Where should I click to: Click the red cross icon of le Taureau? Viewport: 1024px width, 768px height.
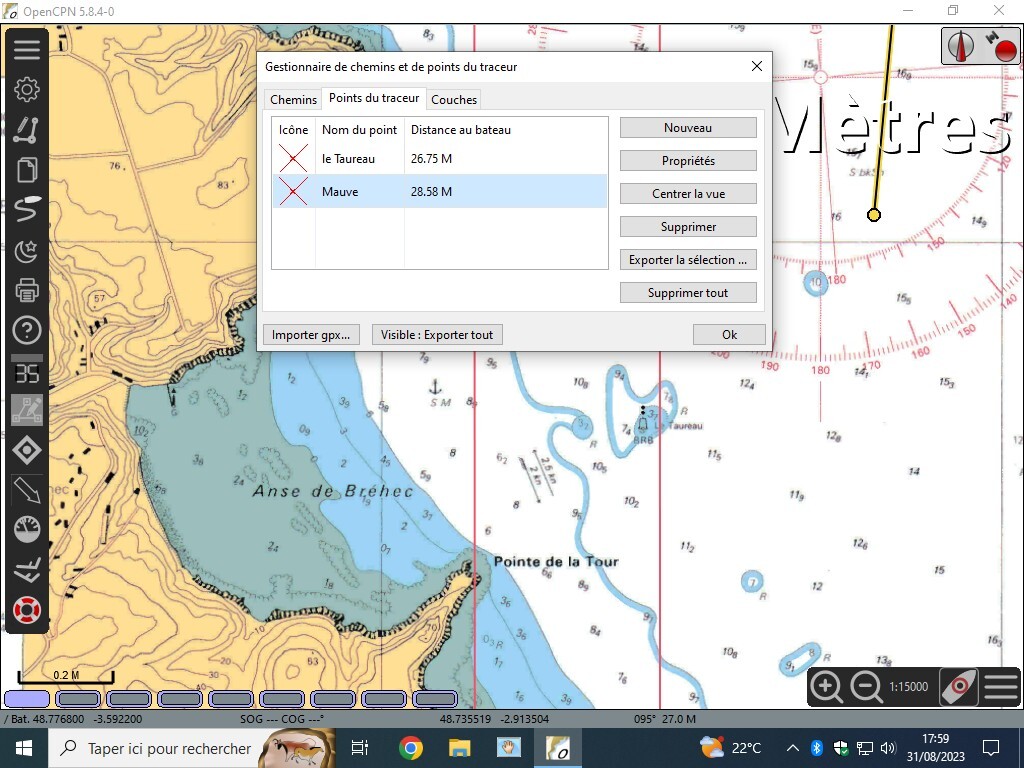point(293,159)
